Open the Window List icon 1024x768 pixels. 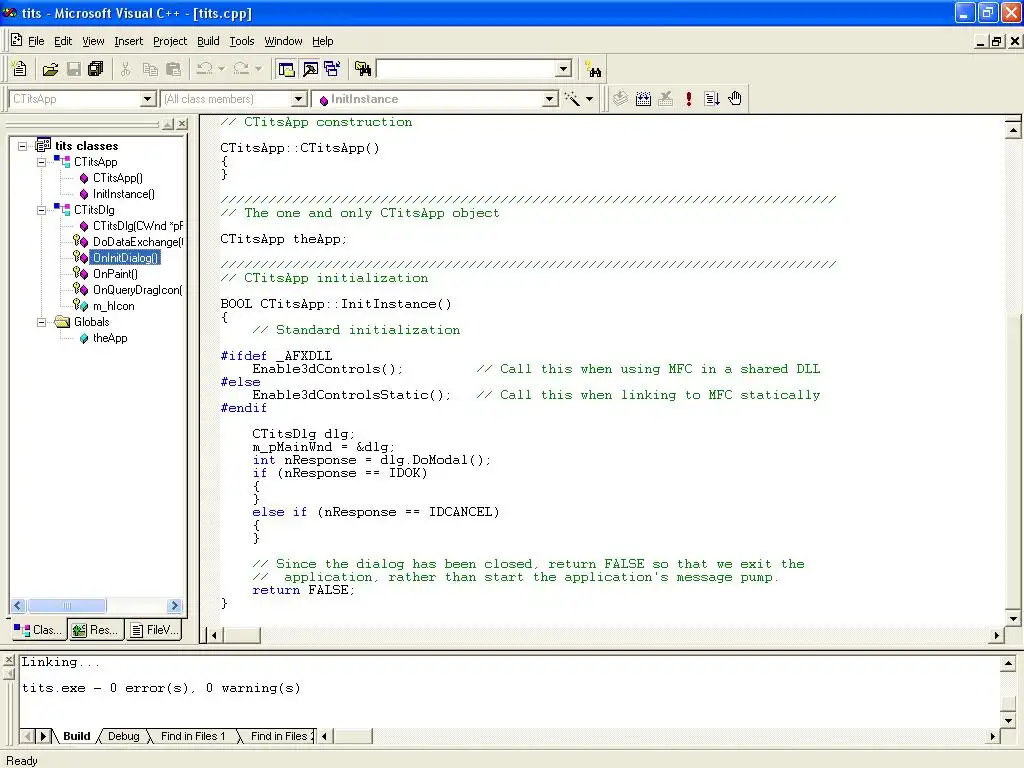[x=332, y=69]
